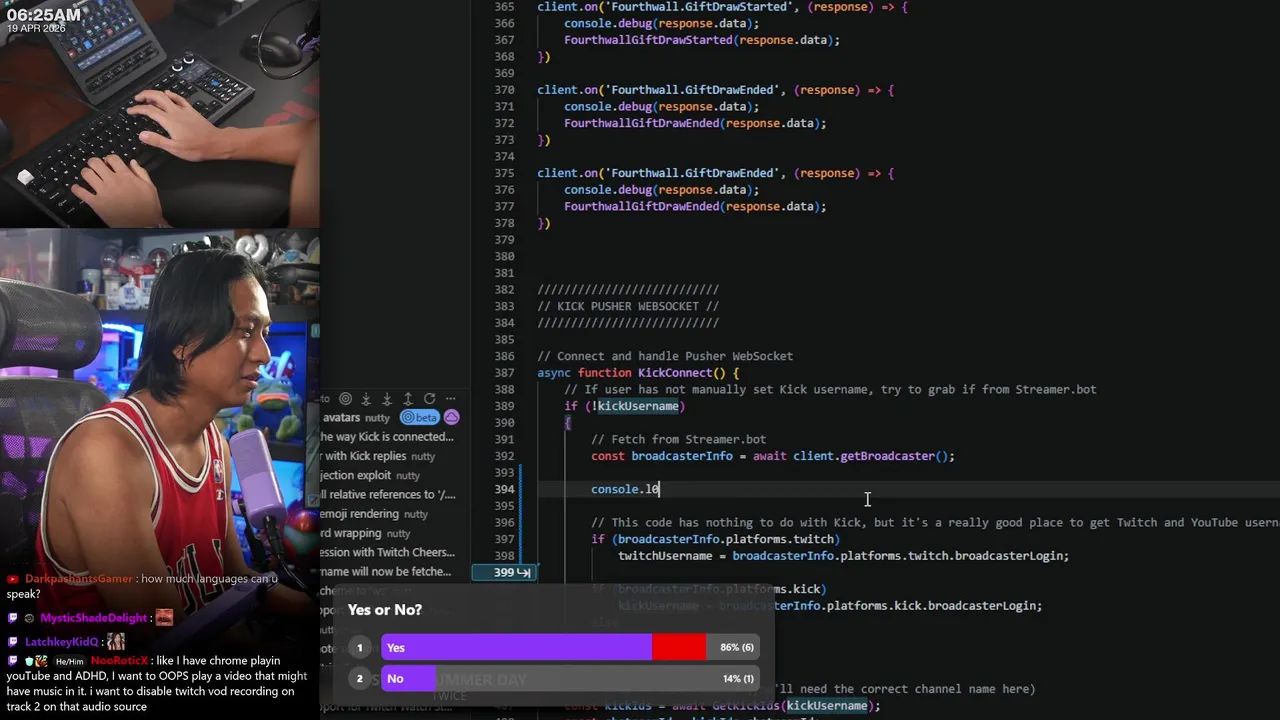Click the target icon in source control toolbar

(346, 398)
